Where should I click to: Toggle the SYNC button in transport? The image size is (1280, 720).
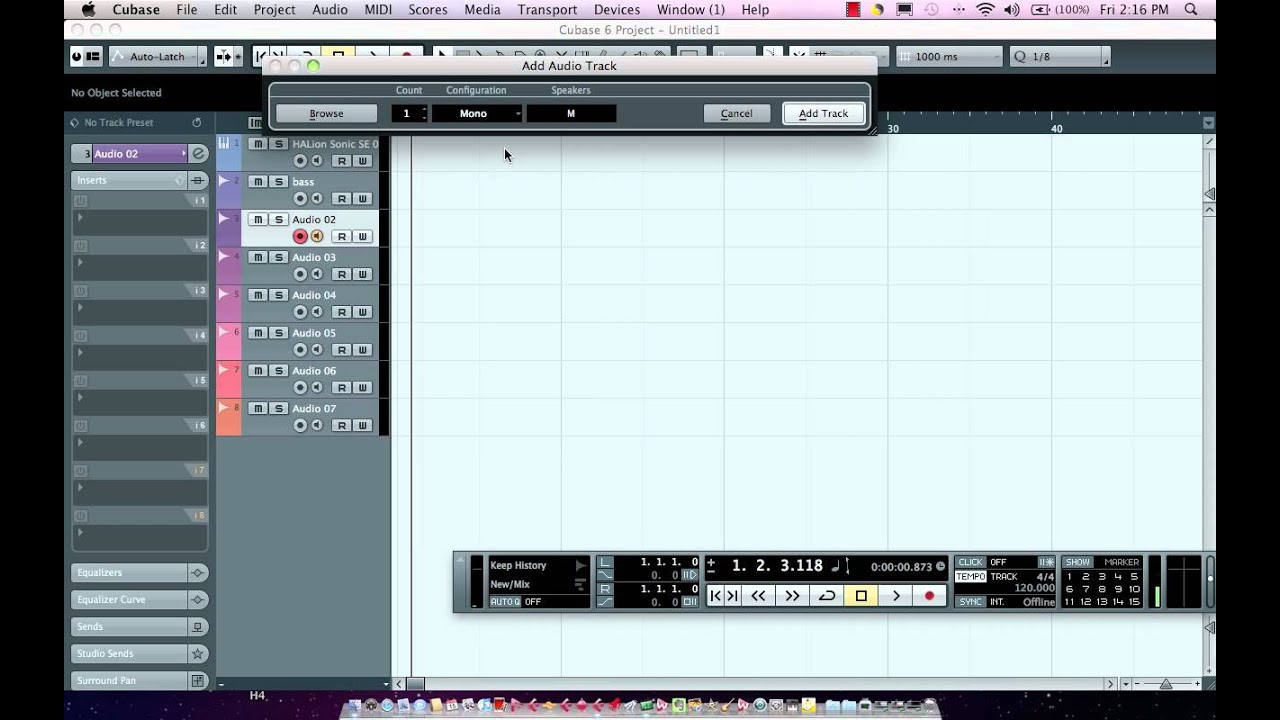(x=971, y=602)
